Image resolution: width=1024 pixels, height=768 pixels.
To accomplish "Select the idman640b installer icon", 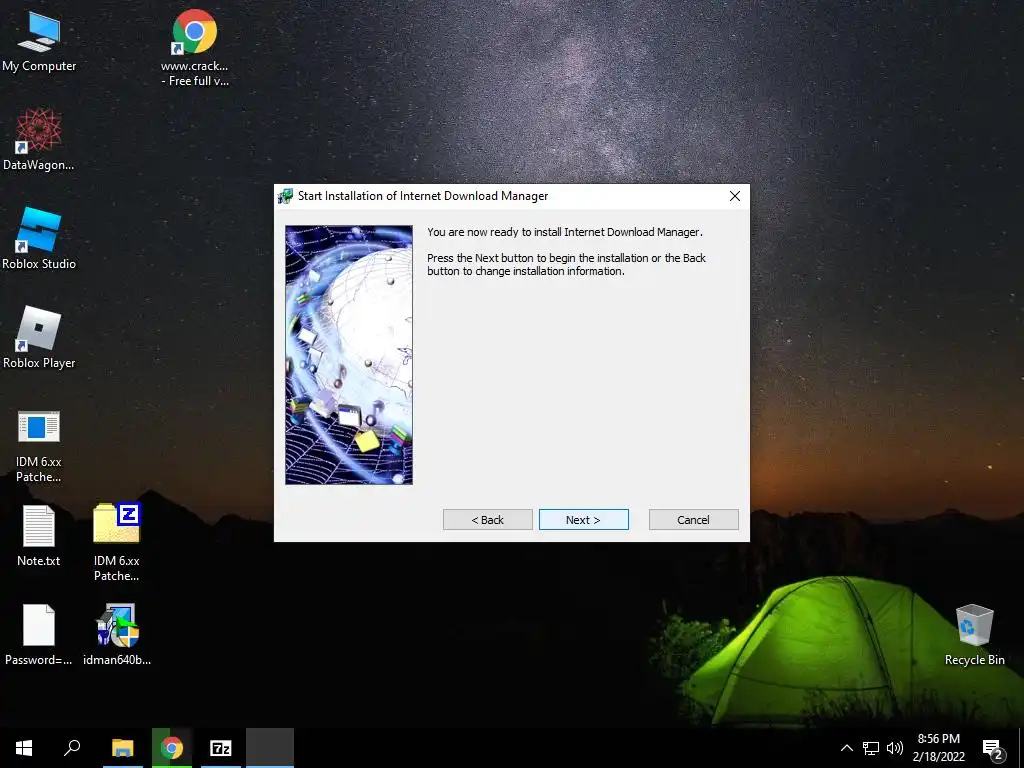I will [x=117, y=634].
